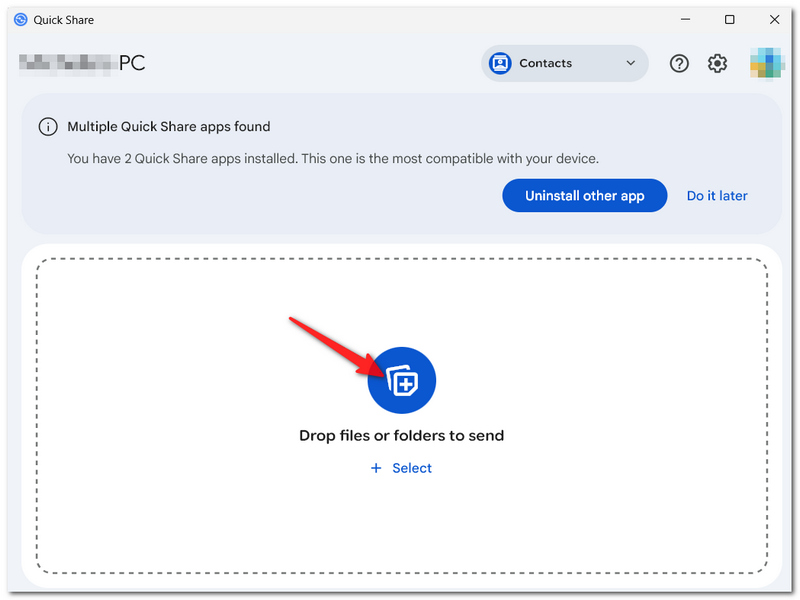Minimize the Quick Share window
The image size is (800, 600).
pyautogui.click(x=685, y=19)
